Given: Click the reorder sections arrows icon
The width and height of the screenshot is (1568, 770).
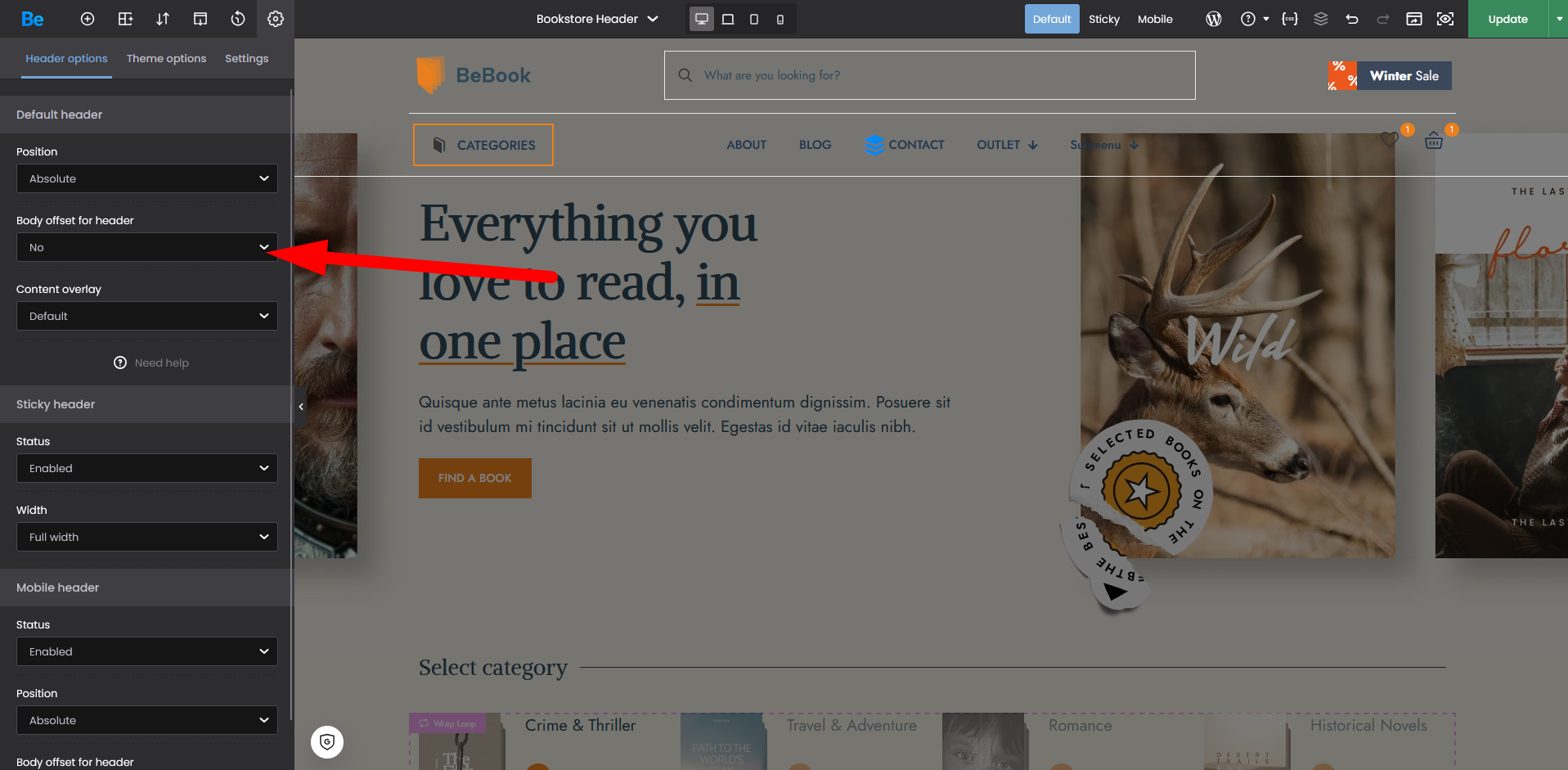Looking at the screenshot, I should click(163, 19).
